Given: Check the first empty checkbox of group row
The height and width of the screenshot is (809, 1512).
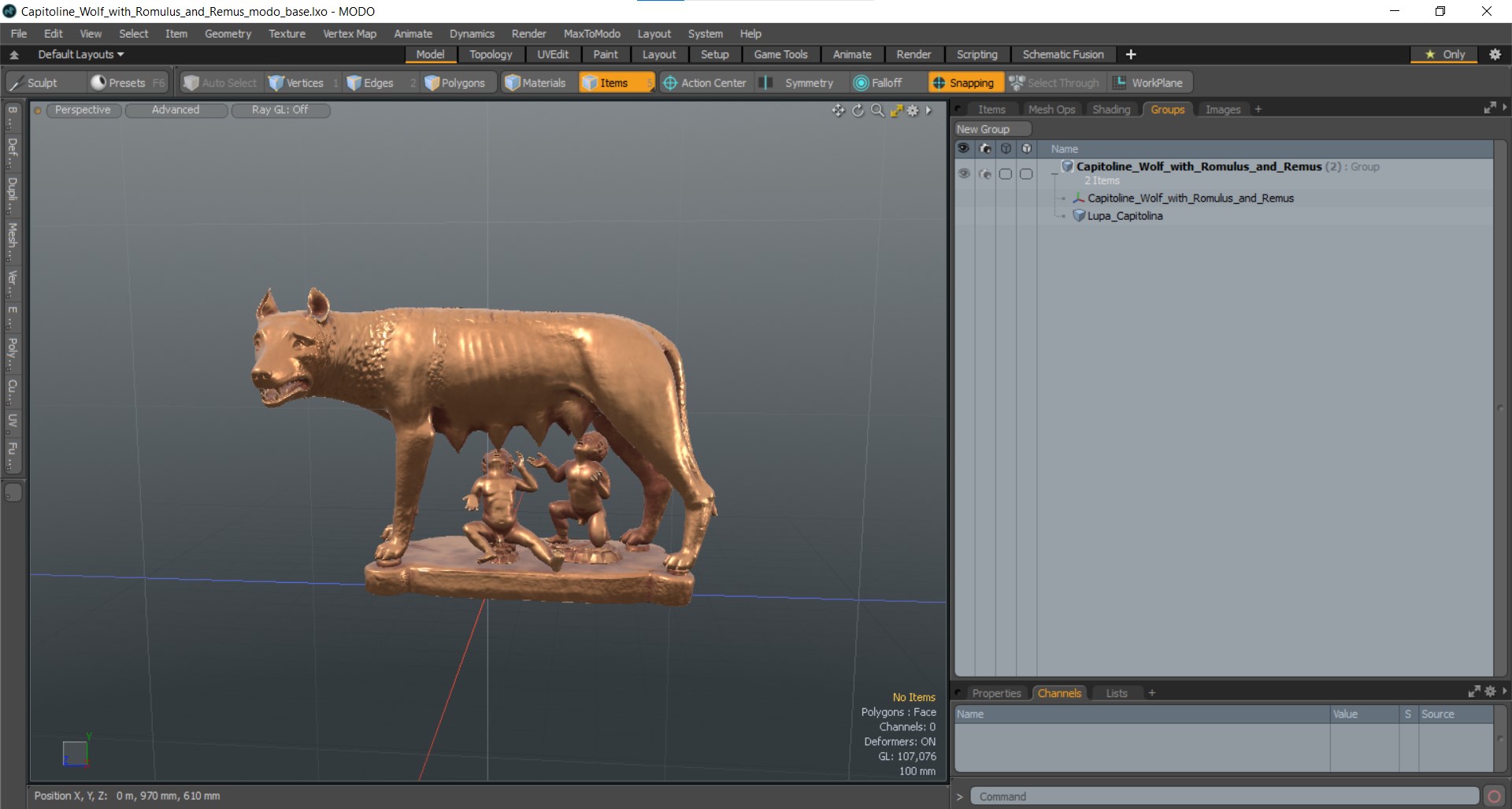Looking at the screenshot, I should point(1006,173).
